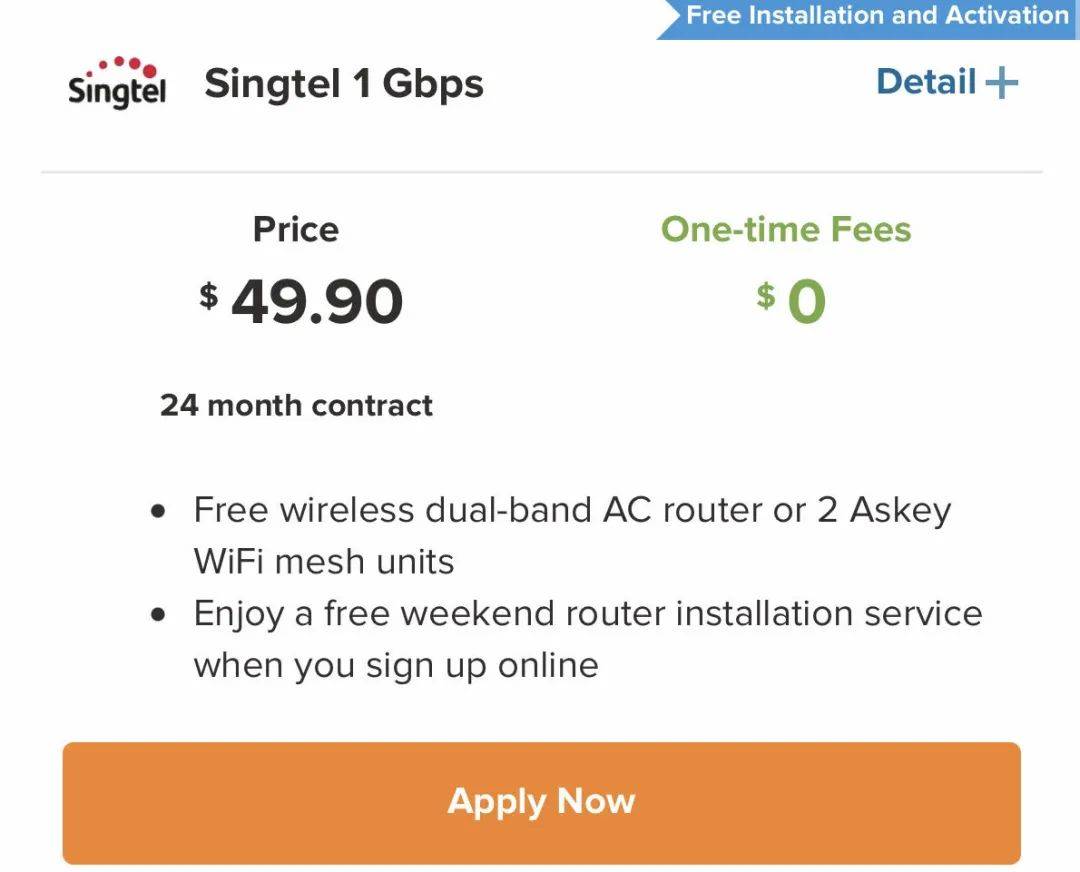
Task: Open the Detail link
Action: [926, 82]
